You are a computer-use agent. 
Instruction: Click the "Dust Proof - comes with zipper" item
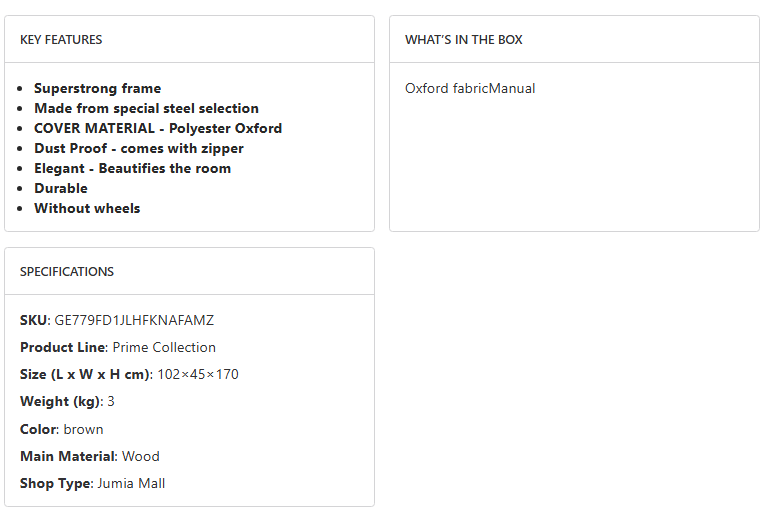(139, 148)
